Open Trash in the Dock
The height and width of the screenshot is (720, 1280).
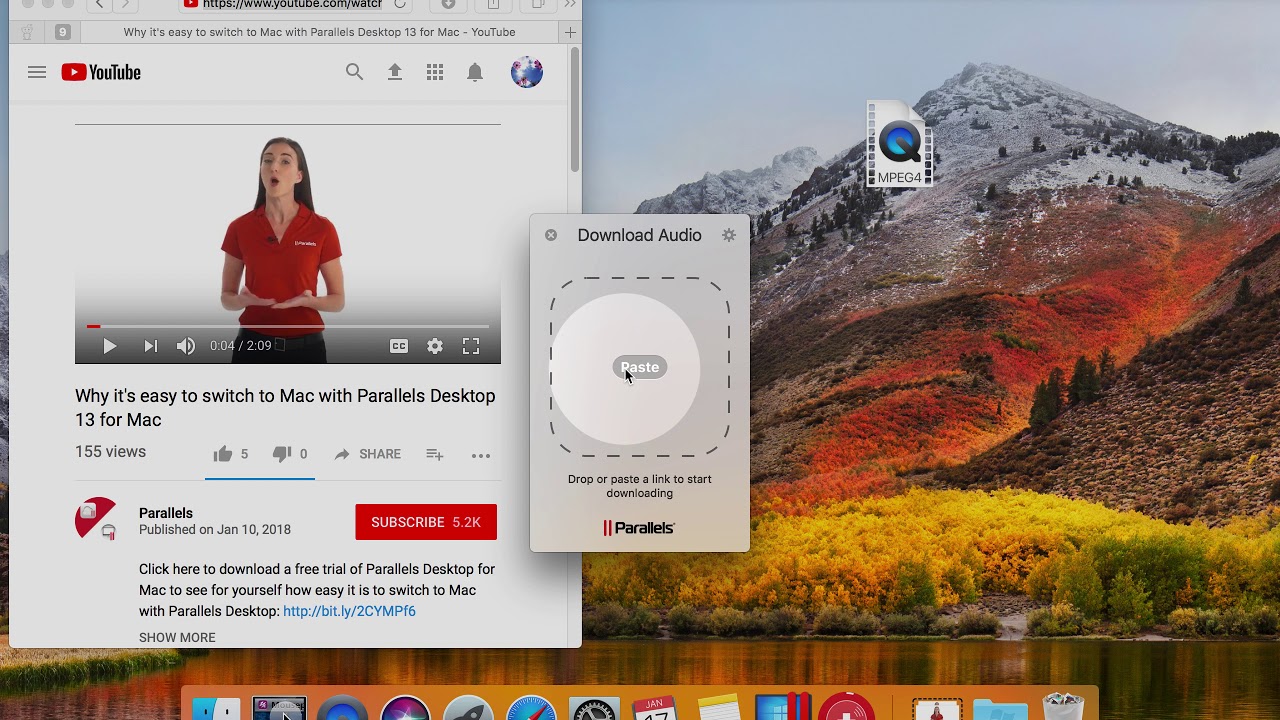1063,707
